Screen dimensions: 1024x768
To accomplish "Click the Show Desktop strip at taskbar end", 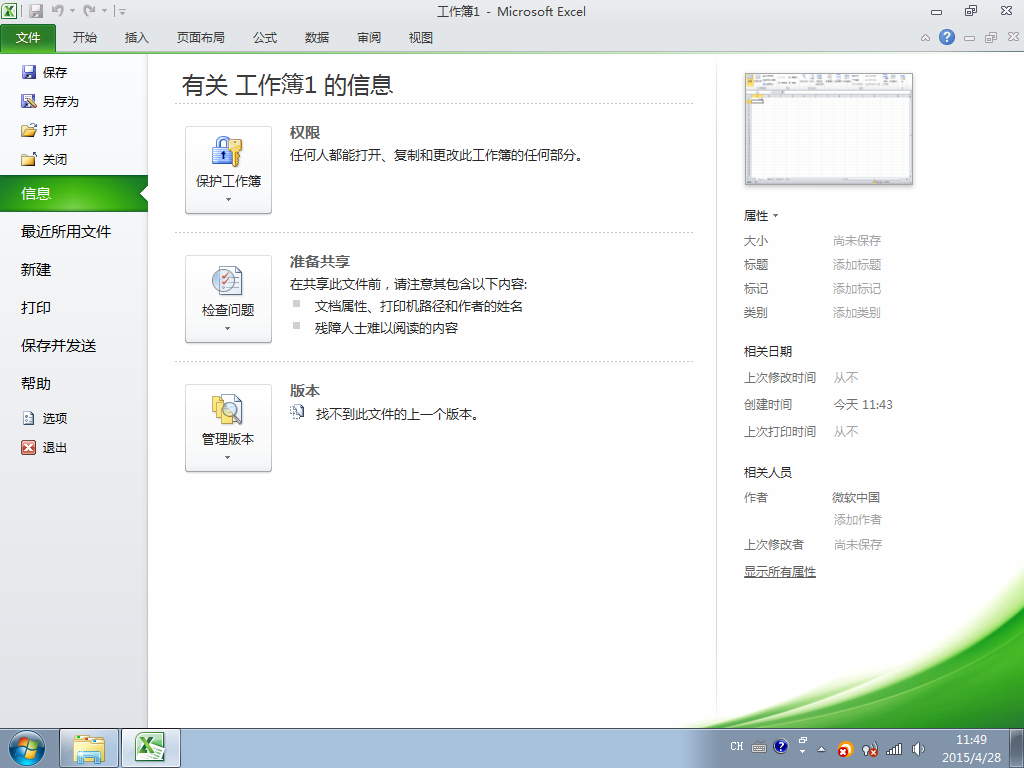I will [1017, 748].
